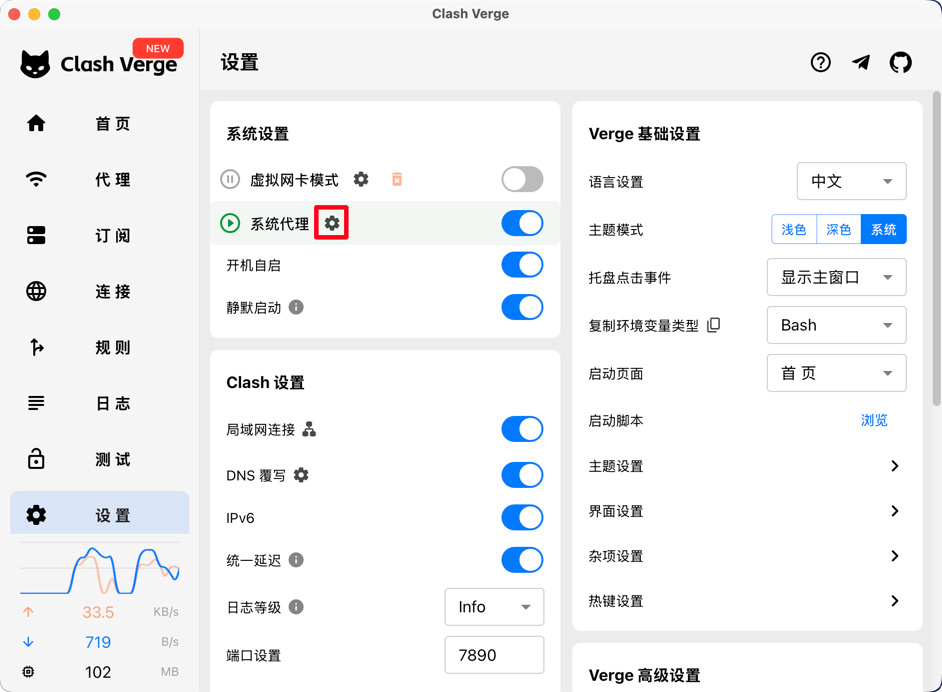Open the 启动页面 dropdown showing 首页
This screenshot has height=692, width=942.
tap(836, 373)
